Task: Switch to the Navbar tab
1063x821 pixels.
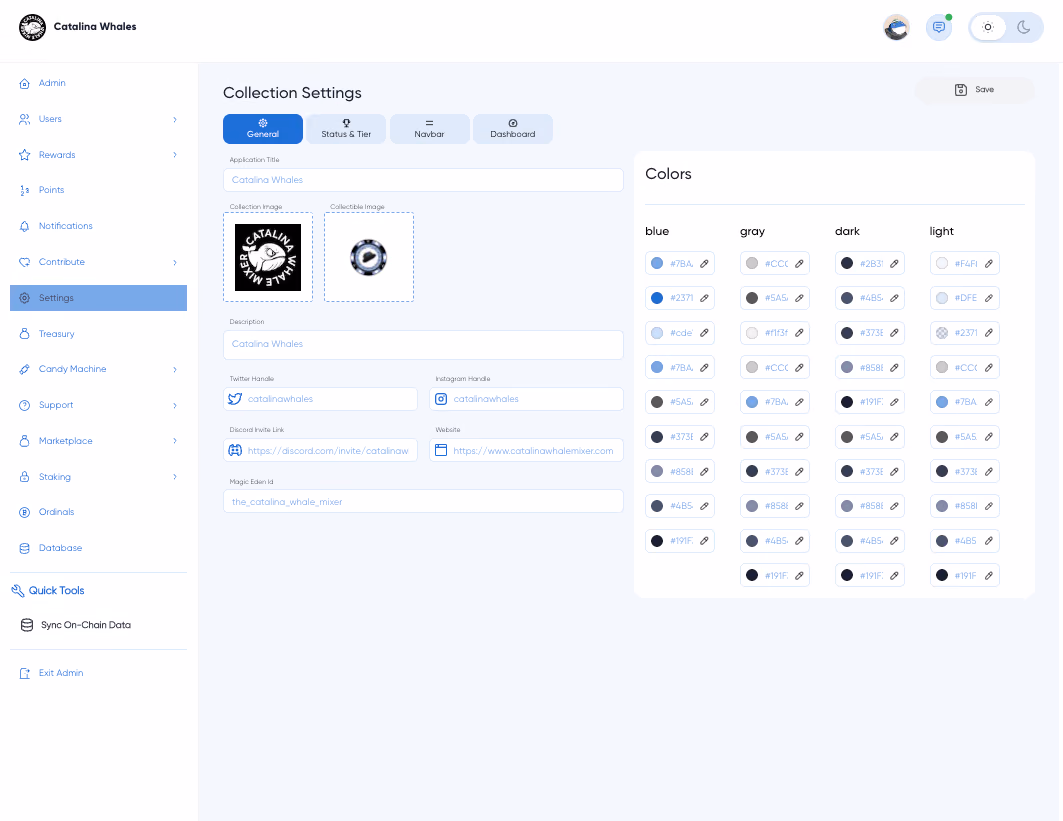Action: click(x=429, y=129)
